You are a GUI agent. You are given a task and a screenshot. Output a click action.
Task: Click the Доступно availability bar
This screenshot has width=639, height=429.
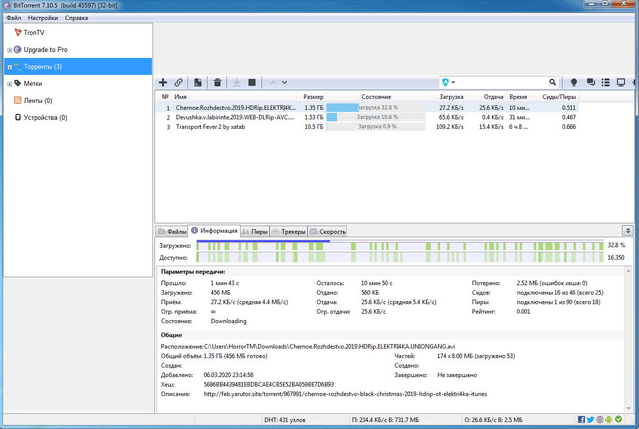click(x=400, y=257)
